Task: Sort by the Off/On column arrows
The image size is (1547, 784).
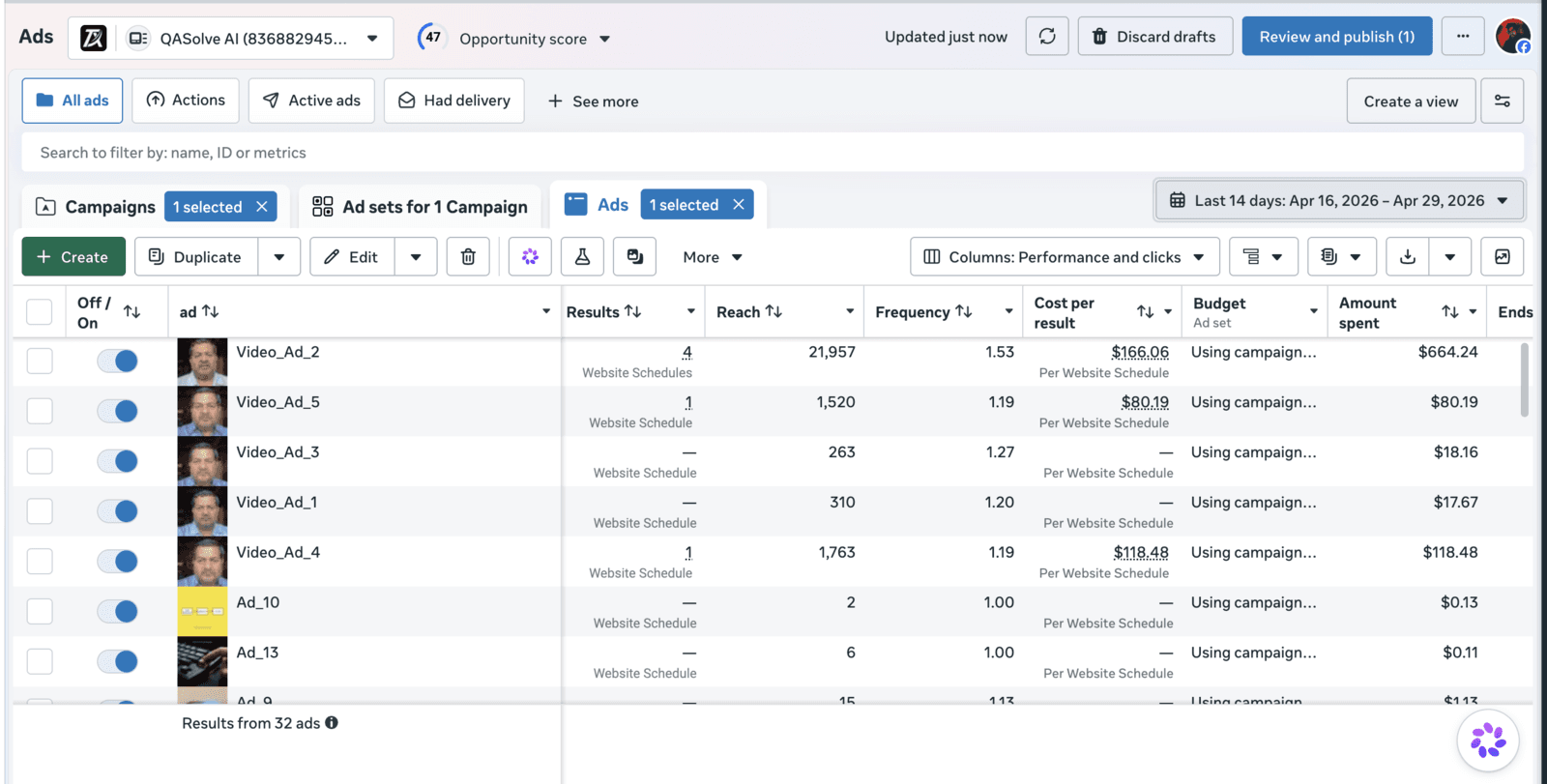Action: click(x=132, y=311)
